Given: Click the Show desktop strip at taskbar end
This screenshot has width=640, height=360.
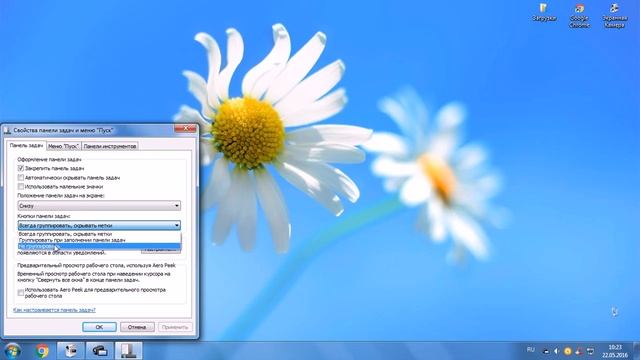Looking at the screenshot, I should click(637, 351).
